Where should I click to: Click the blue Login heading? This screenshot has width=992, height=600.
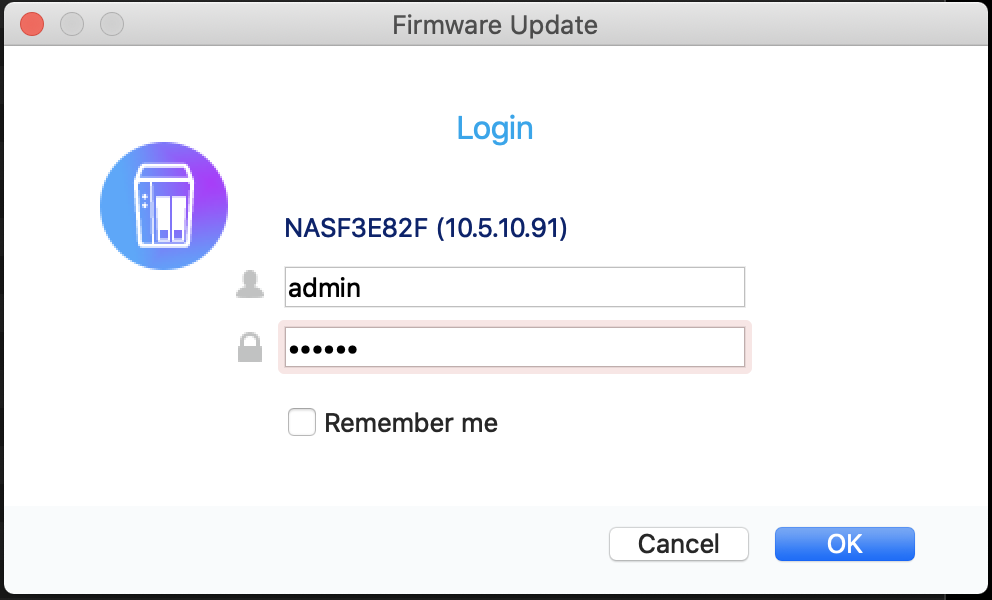point(495,128)
